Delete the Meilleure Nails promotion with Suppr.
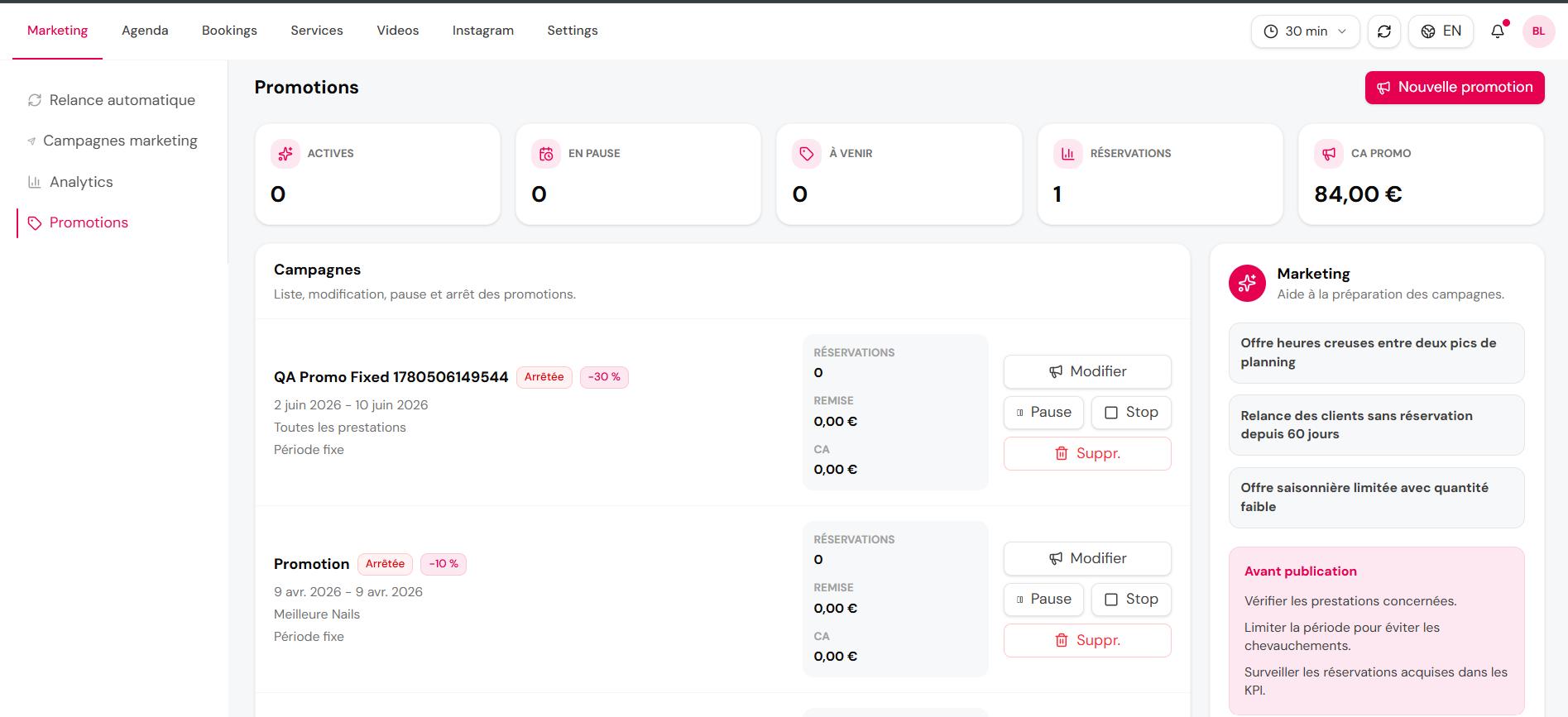 click(x=1087, y=641)
